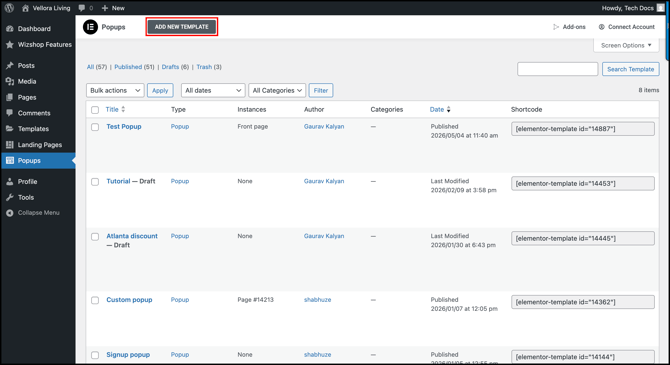Click the Landing Pages icon in sidebar

coord(9,144)
